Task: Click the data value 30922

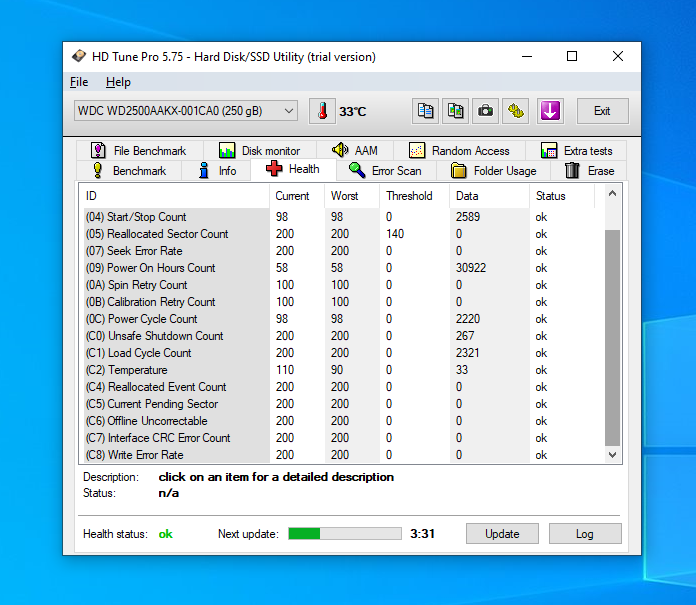Action: click(471, 268)
